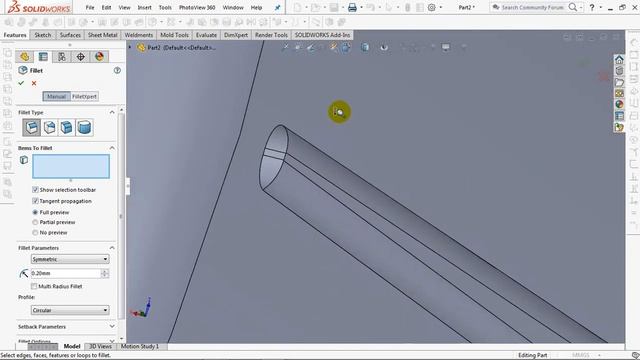Open the FeatureManager design tree tab

point(24,57)
